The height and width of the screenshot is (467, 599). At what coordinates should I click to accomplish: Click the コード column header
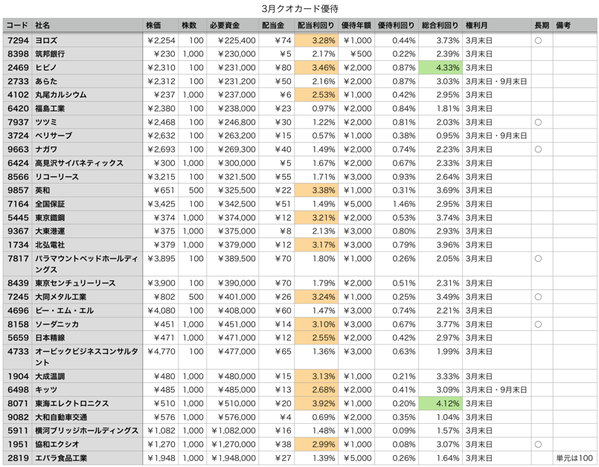click(18, 25)
